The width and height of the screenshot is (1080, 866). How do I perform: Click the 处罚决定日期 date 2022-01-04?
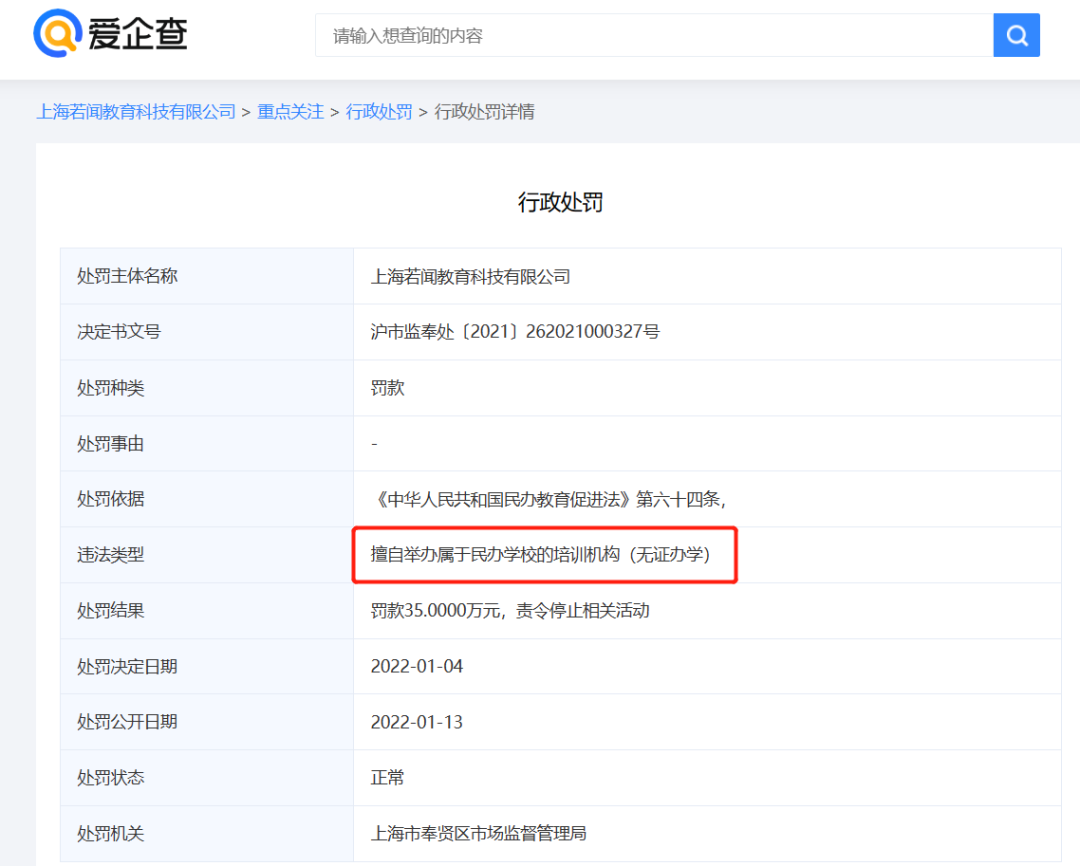pyautogui.click(x=414, y=666)
